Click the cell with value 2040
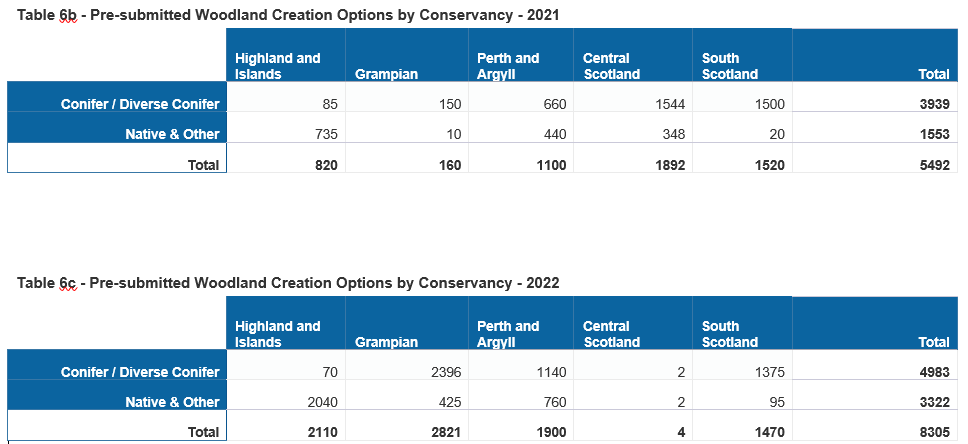This screenshot has height=444, width=968. (322, 402)
